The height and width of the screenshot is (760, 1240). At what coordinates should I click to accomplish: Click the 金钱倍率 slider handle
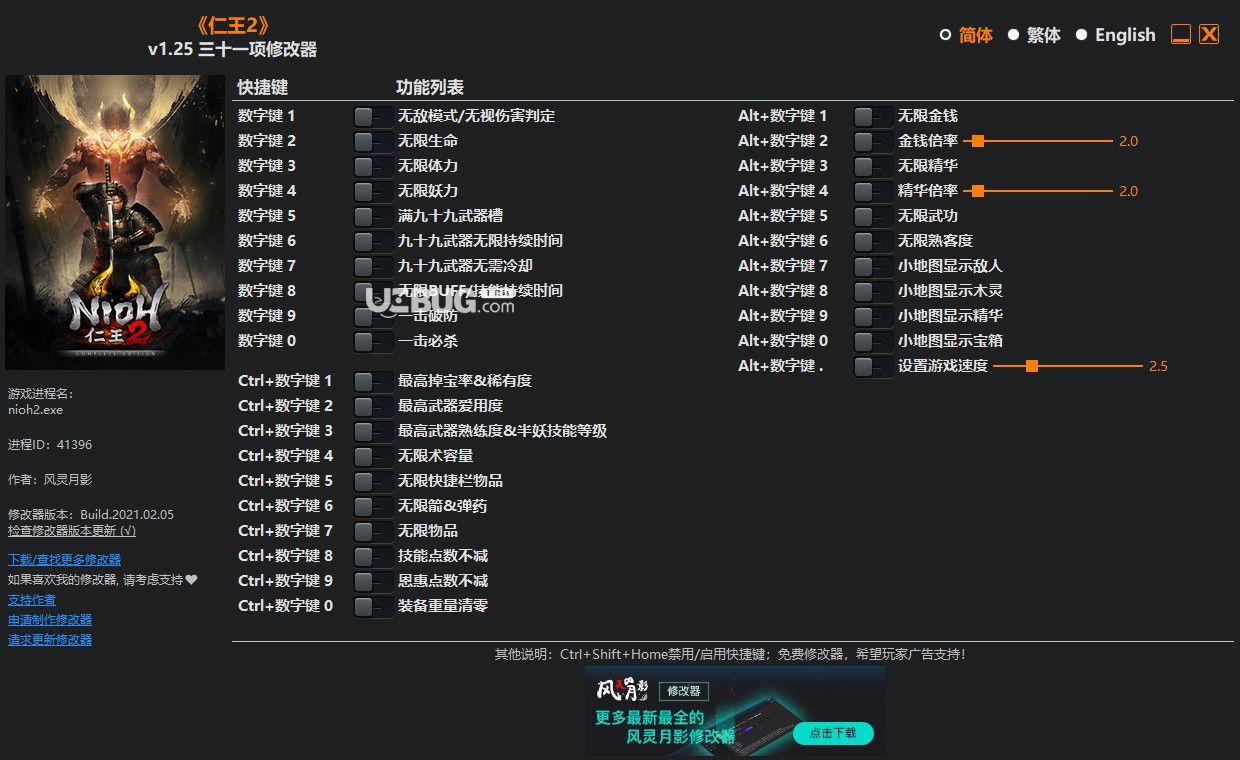pos(978,141)
